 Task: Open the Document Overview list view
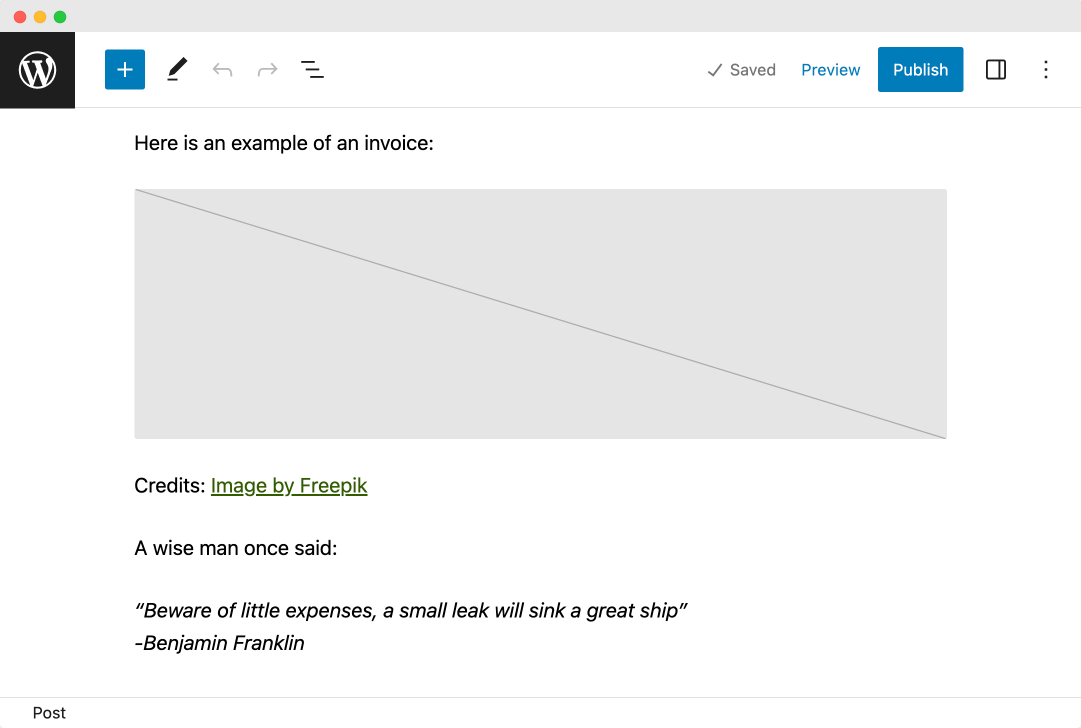point(312,70)
